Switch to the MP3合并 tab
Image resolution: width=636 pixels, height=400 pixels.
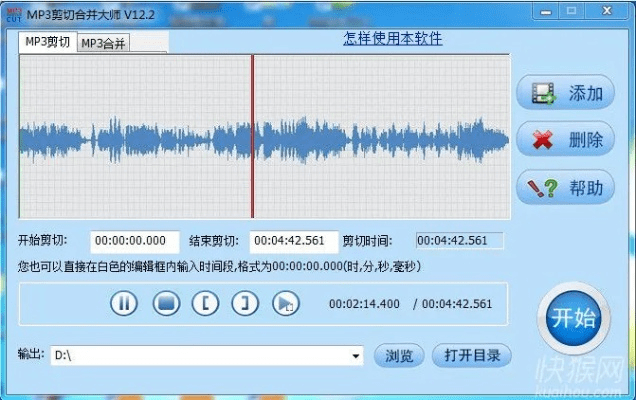point(103,43)
